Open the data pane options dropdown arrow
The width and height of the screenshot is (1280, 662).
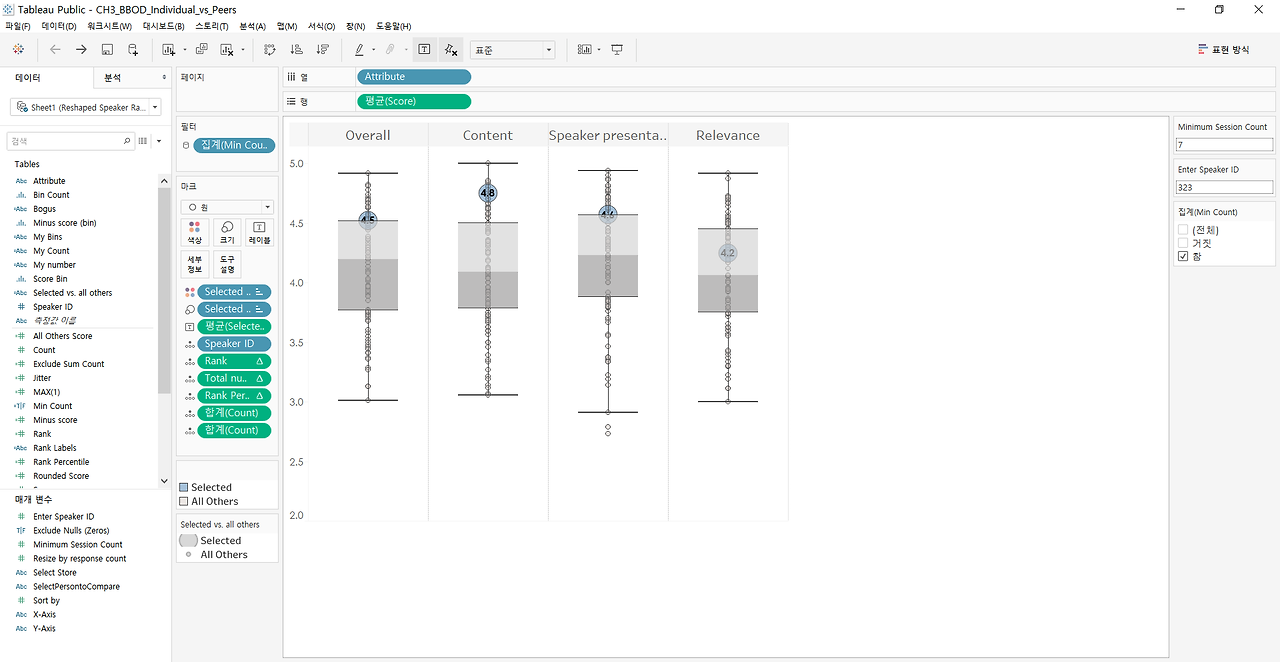tap(159, 141)
